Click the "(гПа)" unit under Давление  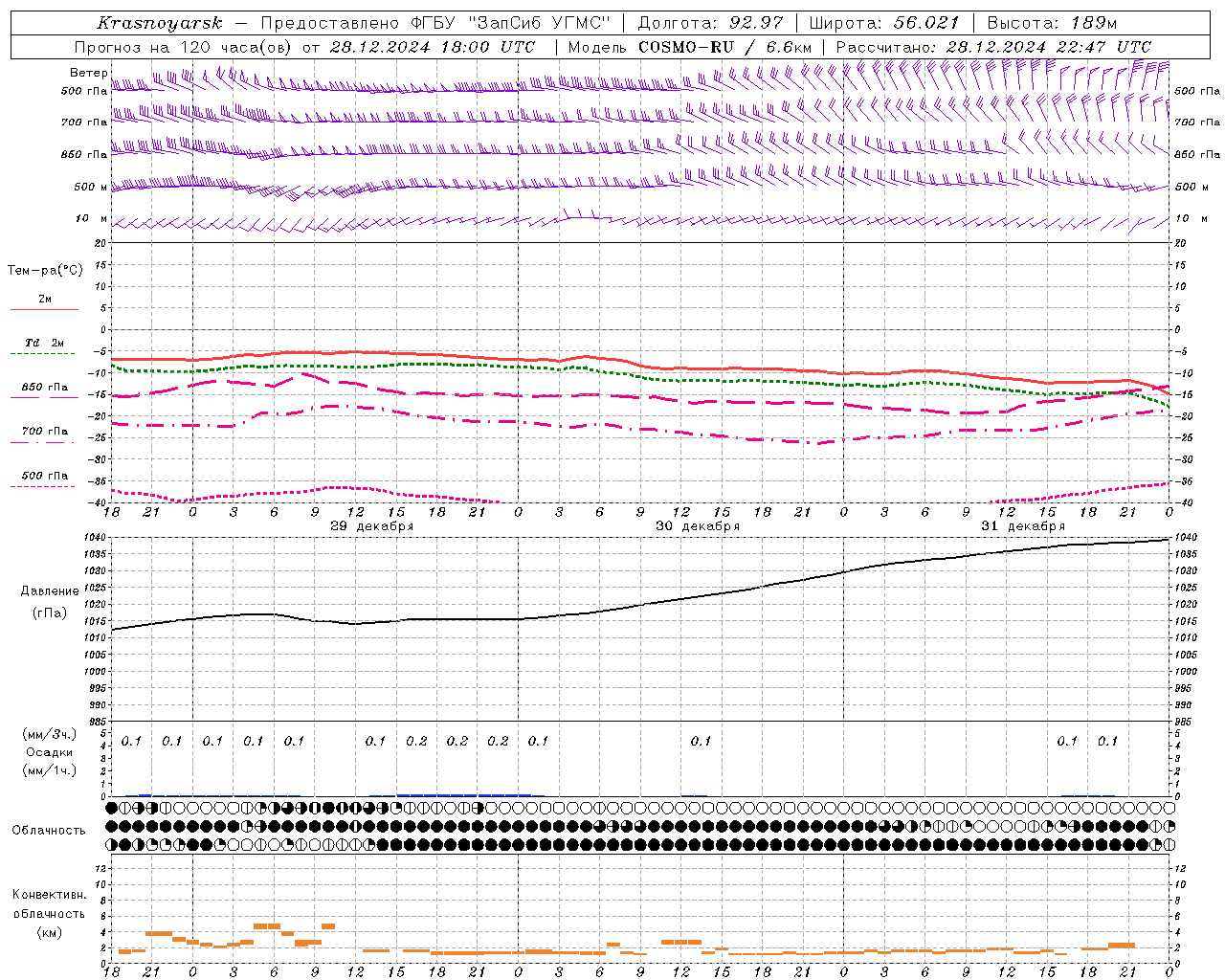[x=50, y=613]
